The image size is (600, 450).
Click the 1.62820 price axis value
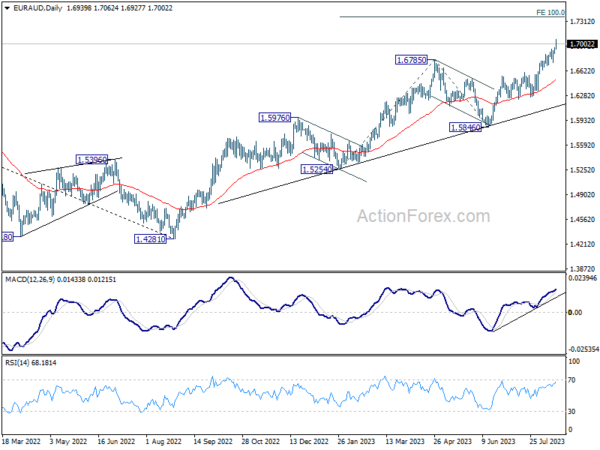(582, 96)
